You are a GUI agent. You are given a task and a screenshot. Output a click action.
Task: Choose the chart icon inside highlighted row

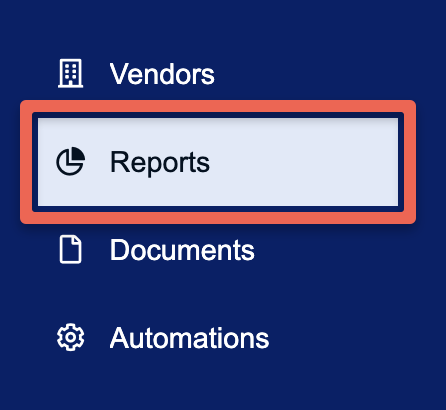pos(70,161)
